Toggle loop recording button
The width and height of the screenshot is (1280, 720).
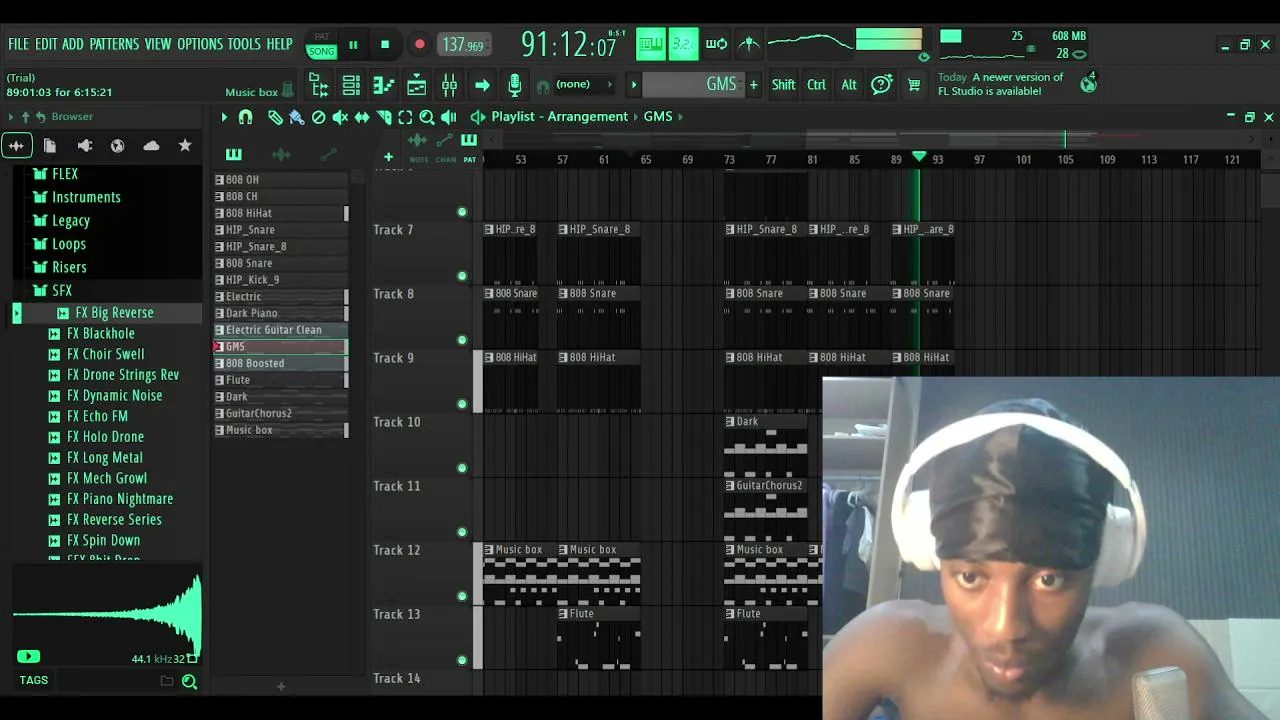click(716, 44)
